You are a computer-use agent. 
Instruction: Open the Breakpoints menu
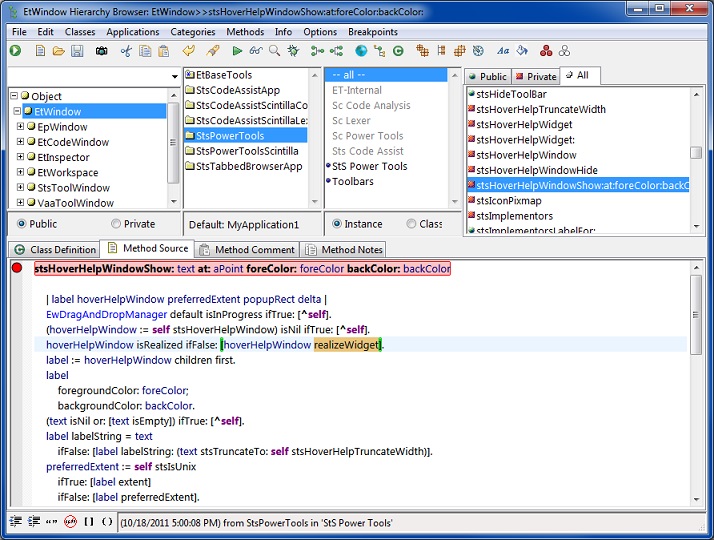click(373, 32)
